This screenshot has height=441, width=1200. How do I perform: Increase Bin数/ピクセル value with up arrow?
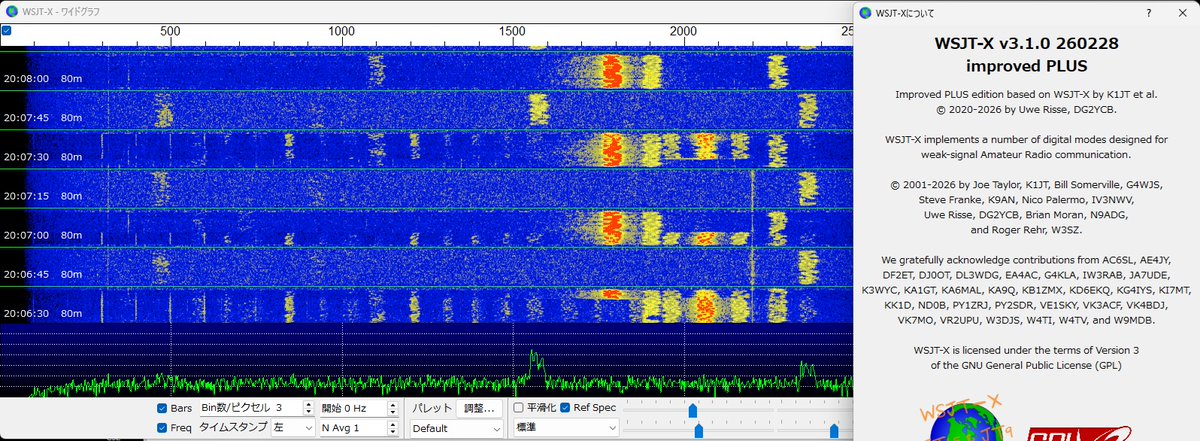307,404
